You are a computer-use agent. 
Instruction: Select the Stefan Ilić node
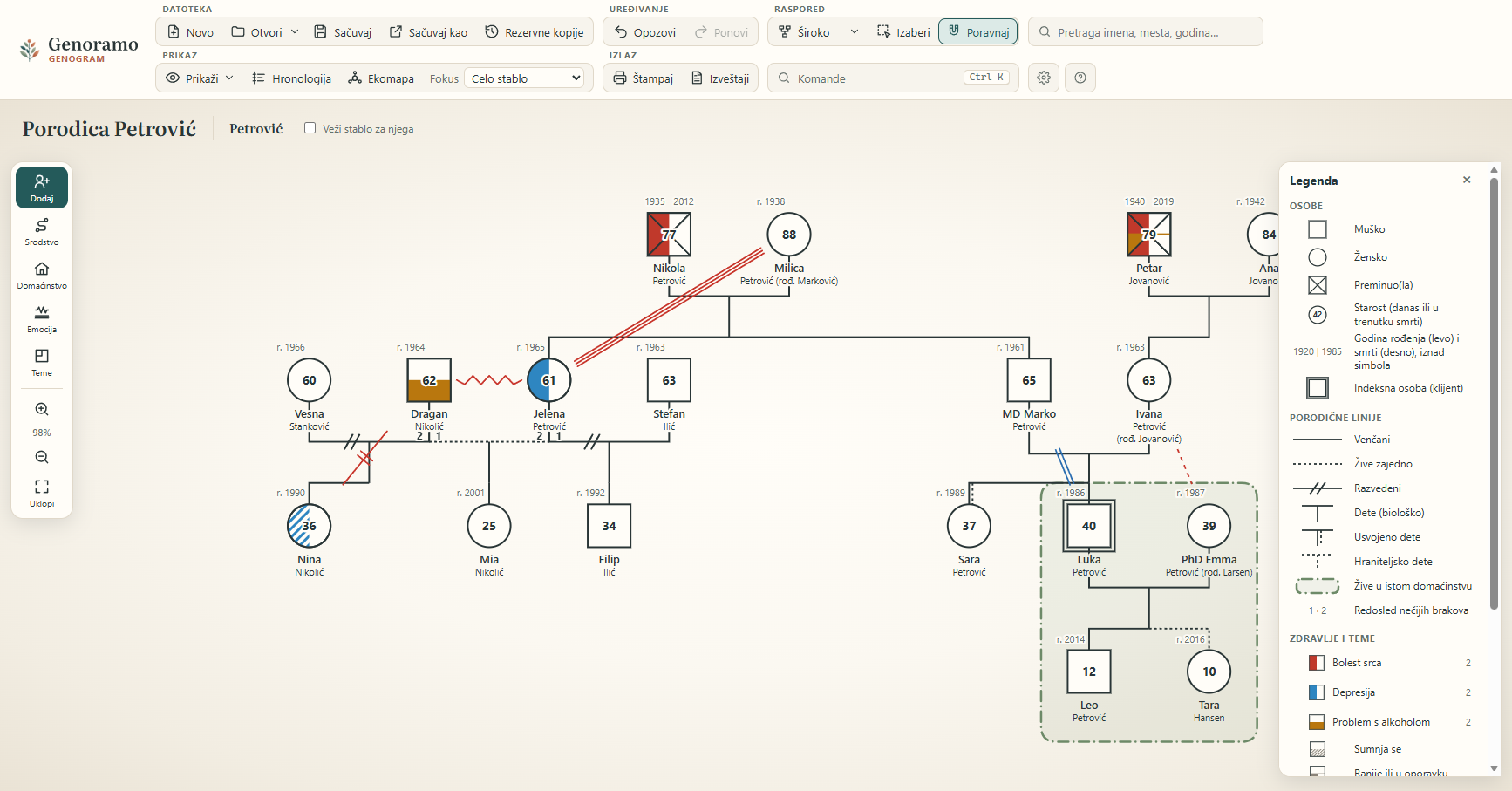(669, 380)
